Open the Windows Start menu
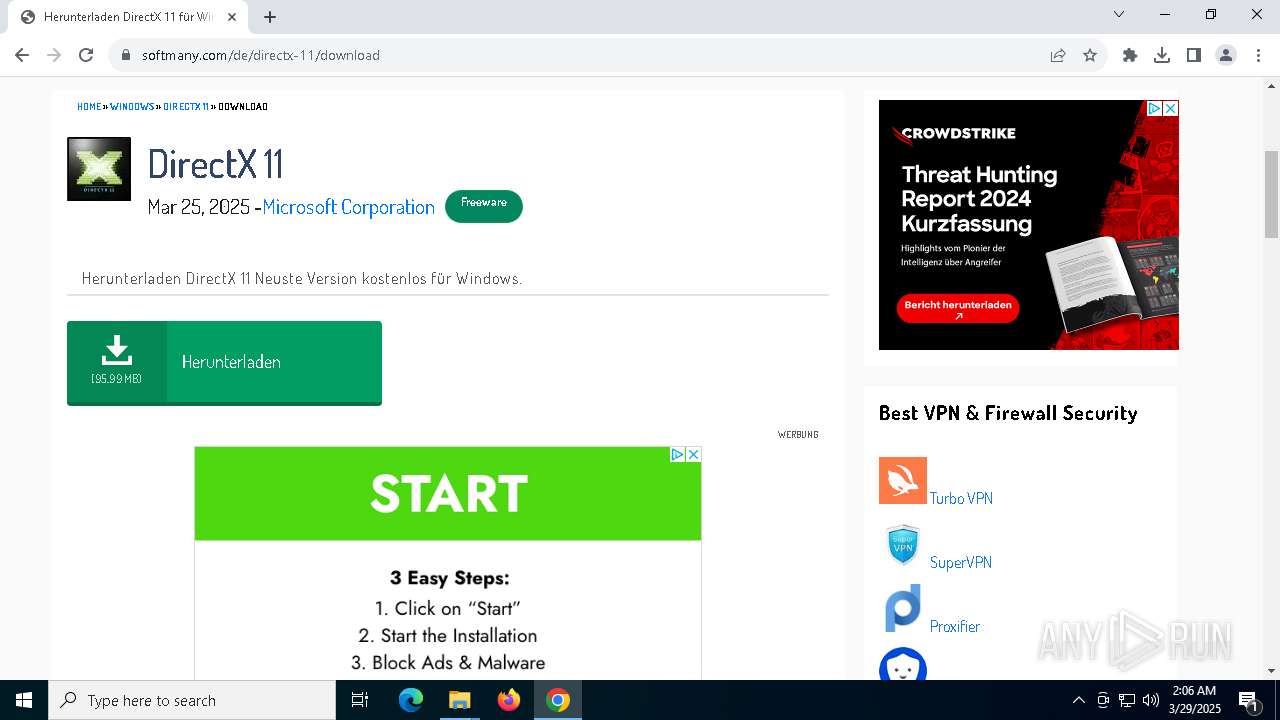The height and width of the screenshot is (720, 1280). click(x=24, y=700)
